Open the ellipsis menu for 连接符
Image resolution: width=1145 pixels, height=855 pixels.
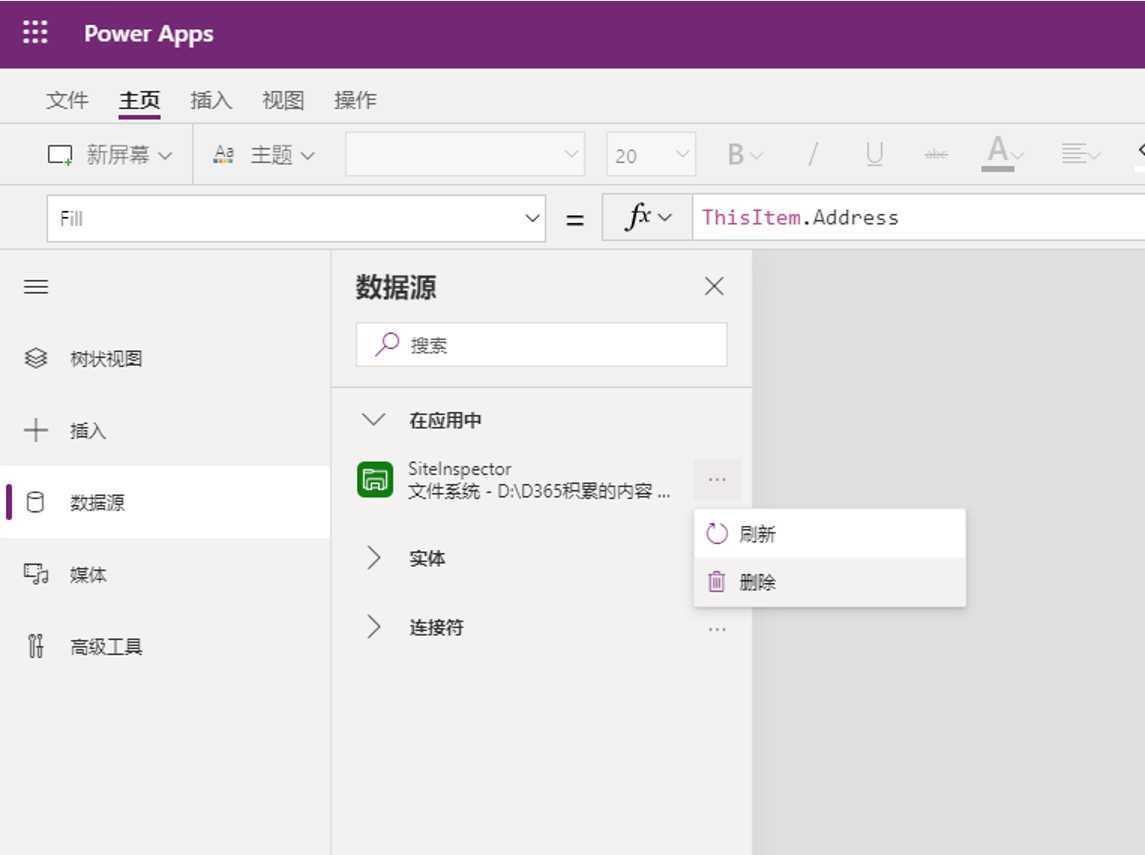717,629
